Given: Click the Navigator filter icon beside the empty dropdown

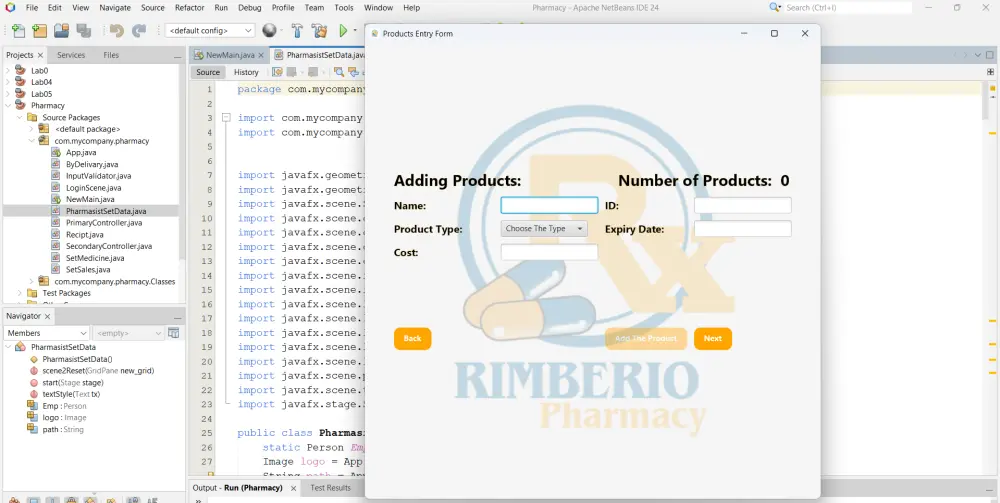Looking at the screenshot, I should pyautogui.click(x=173, y=333).
